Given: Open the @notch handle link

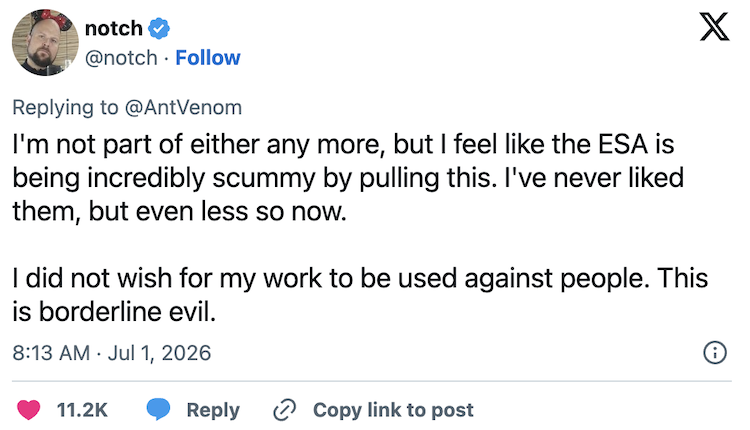Looking at the screenshot, I should [121, 58].
